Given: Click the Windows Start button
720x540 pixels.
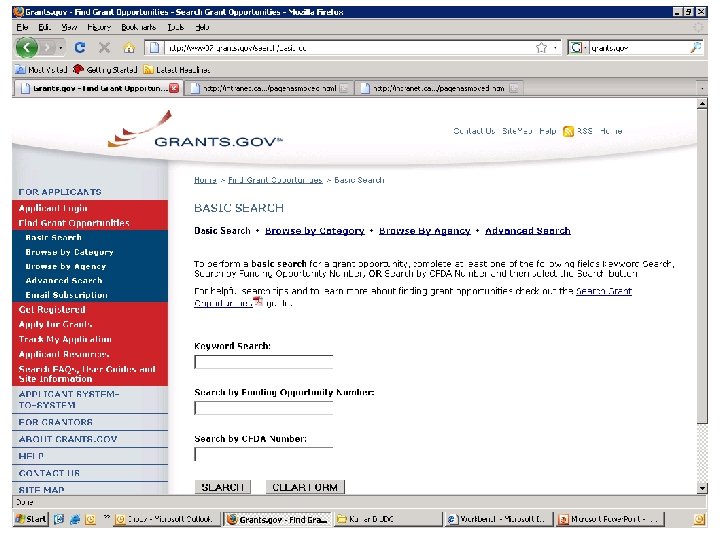Looking at the screenshot, I should click(31, 519).
